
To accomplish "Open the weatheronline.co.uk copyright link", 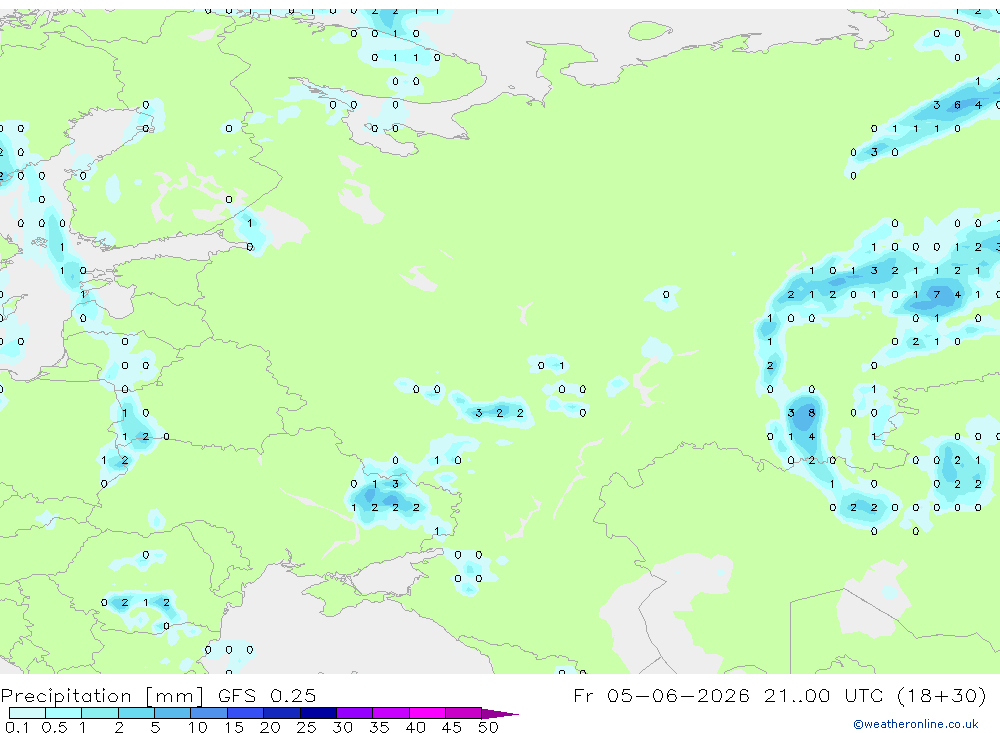I will [915, 724].
